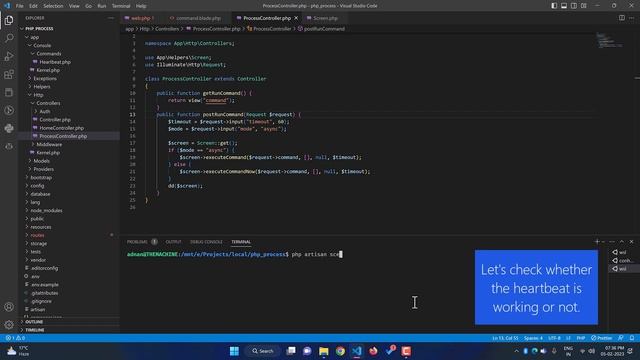Open the Selection menu
640x360 pixels.
click(53, 6)
